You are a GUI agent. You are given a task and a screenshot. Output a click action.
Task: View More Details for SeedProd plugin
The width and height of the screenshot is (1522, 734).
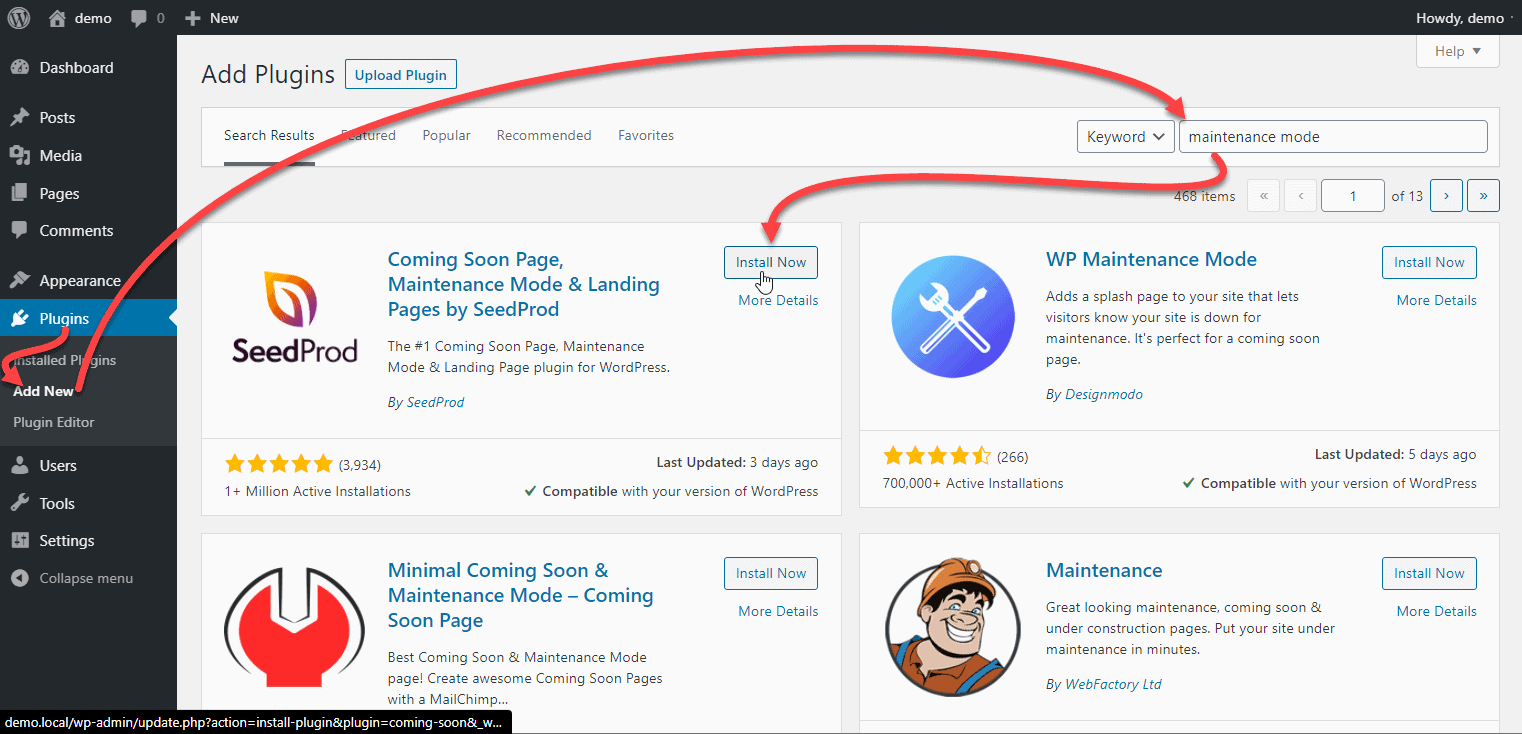point(778,300)
